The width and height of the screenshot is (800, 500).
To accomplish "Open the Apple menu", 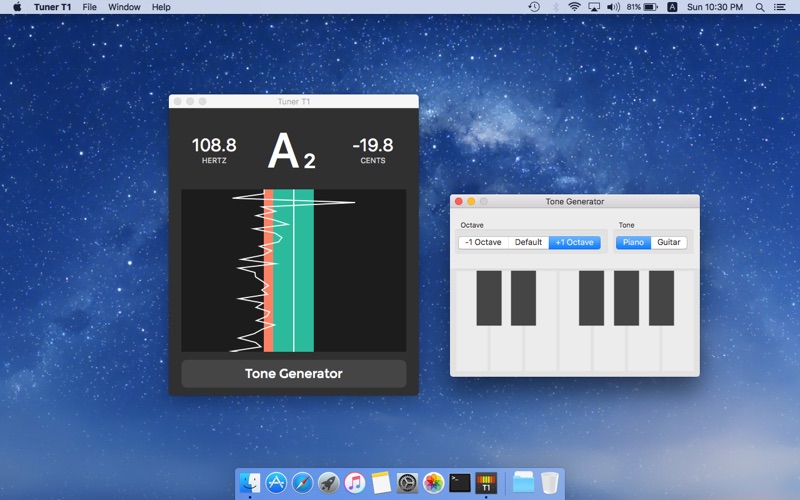I will (x=17, y=7).
